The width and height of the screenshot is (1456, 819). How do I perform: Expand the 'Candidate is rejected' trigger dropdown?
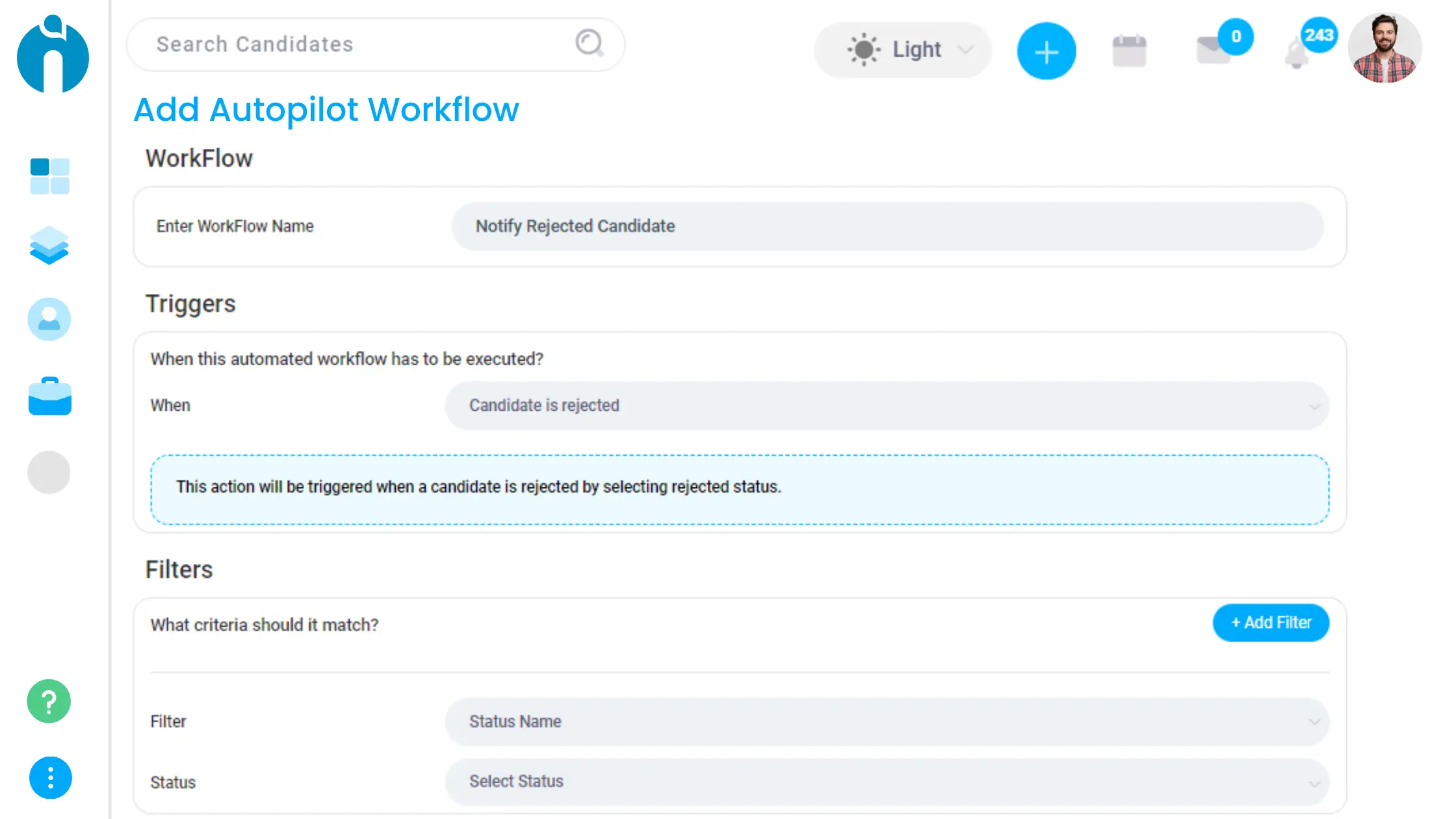[x=887, y=406]
